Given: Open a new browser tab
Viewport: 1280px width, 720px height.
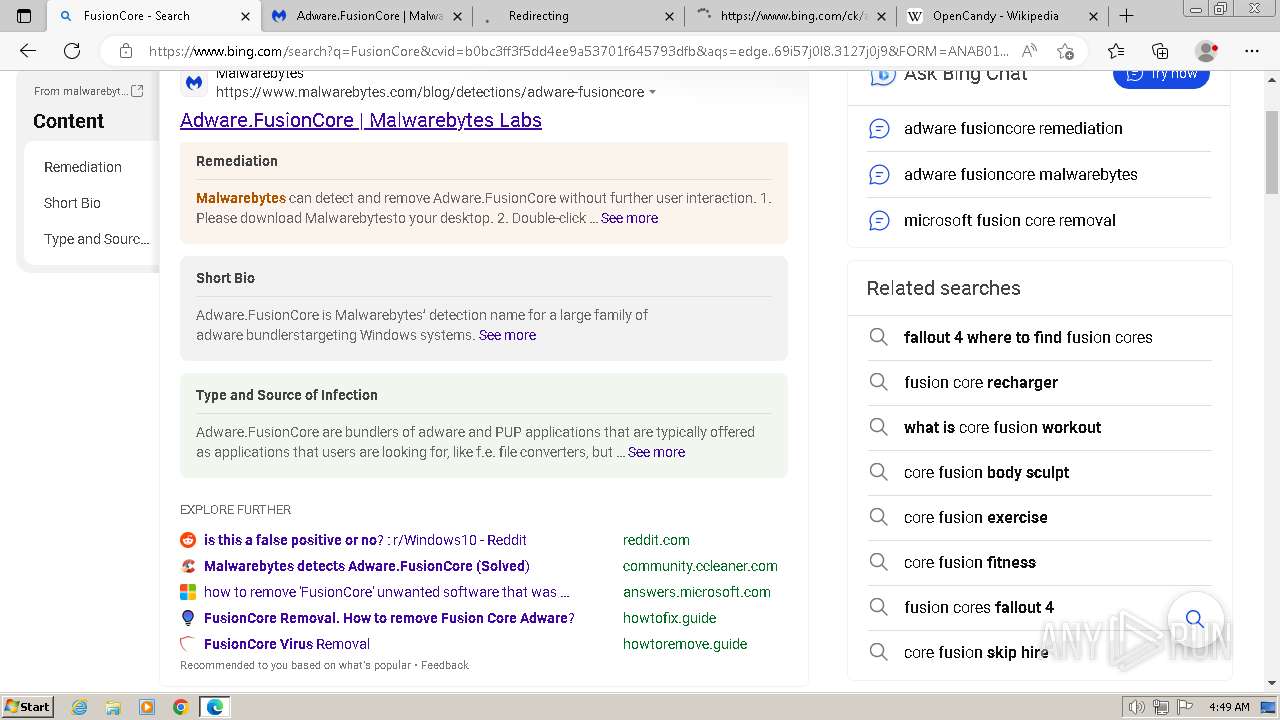Looking at the screenshot, I should (1126, 16).
